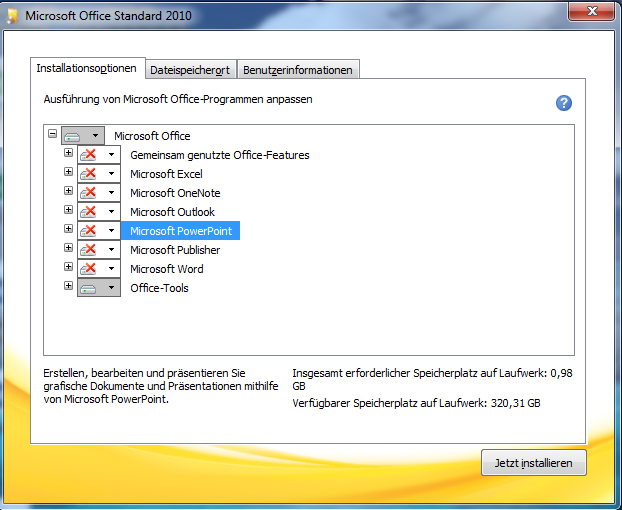Select the Microsoft Word tree item label

pyautogui.click(x=166, y=269)
